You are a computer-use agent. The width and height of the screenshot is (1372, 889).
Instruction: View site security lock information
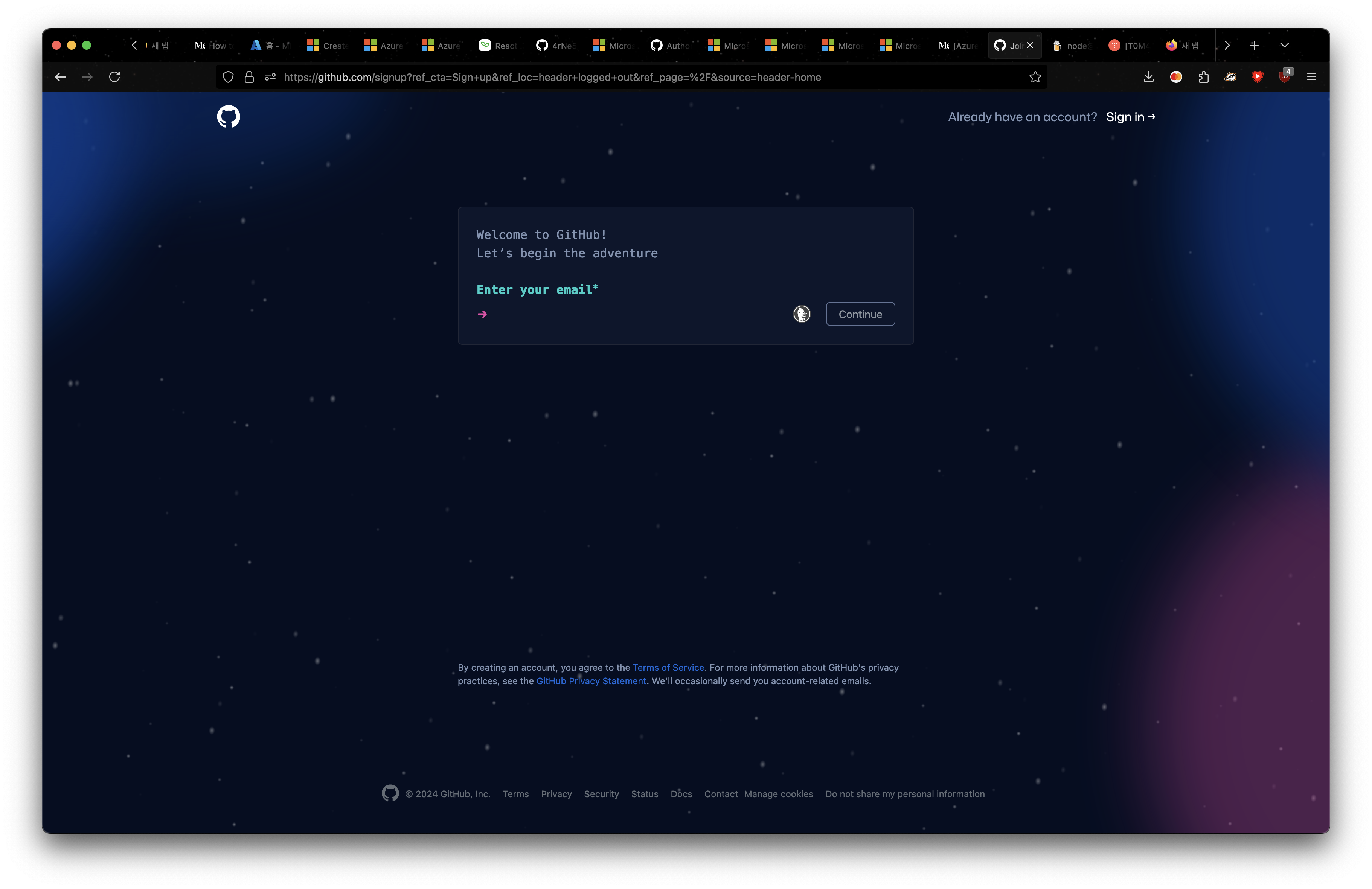tap(249, 77)
